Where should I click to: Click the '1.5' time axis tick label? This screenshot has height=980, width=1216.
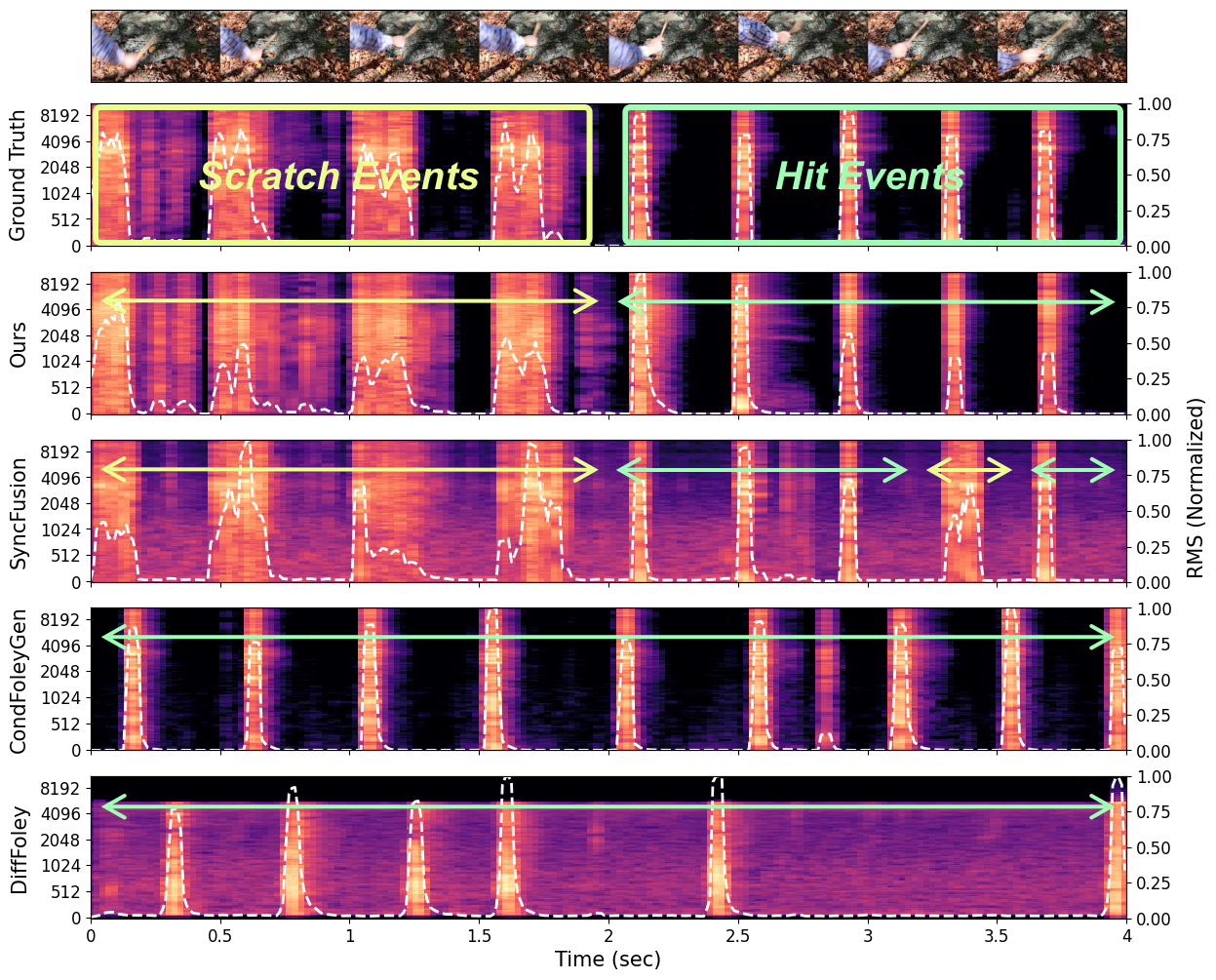479,935
